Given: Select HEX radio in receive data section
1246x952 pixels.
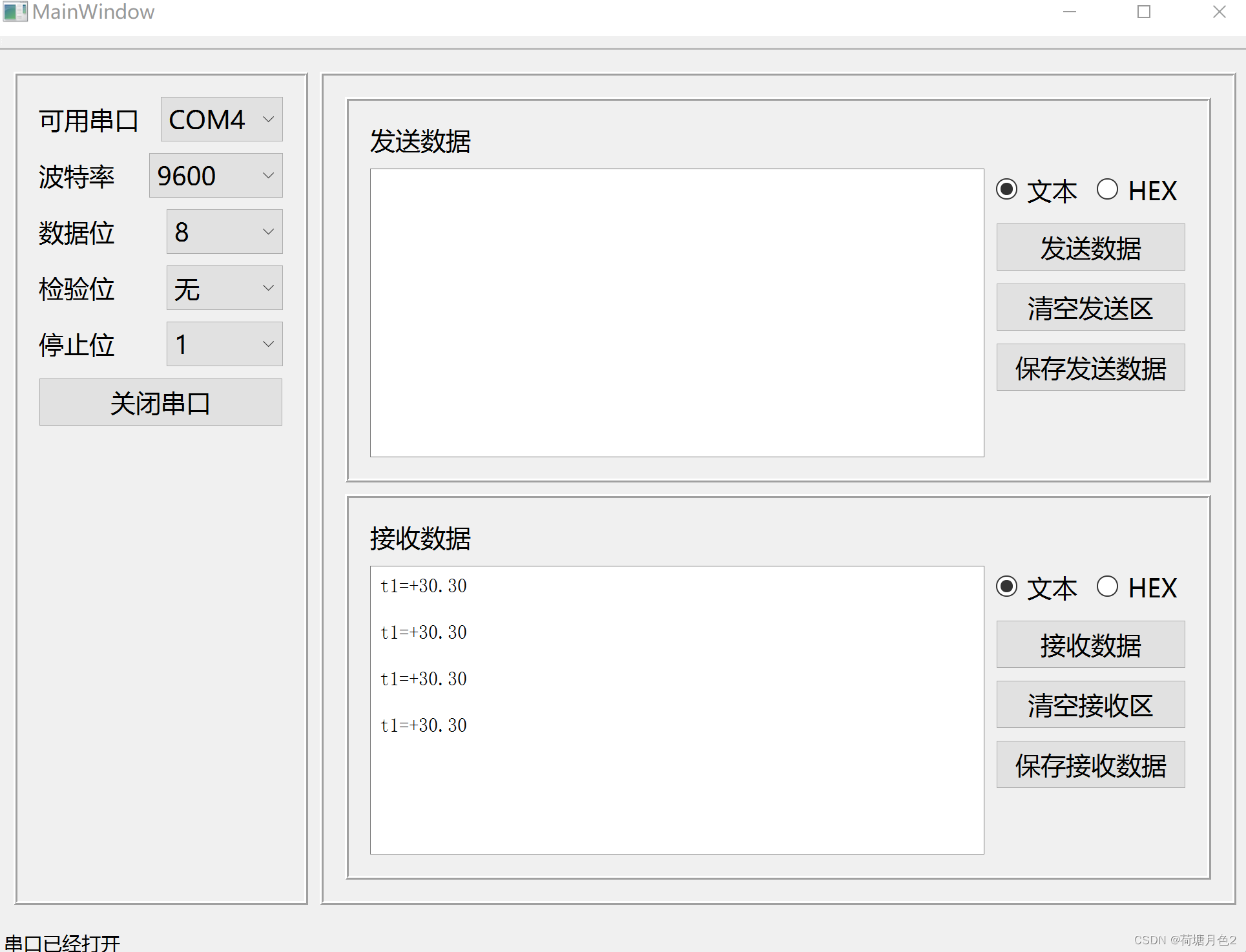Looking at the screenshot, I should click(x=1137, y=588).
